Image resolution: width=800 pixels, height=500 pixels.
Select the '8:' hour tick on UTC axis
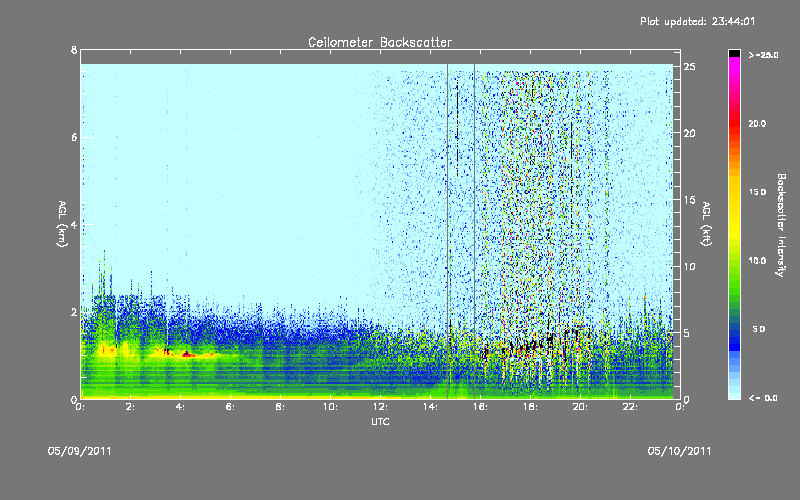point(280,407)
